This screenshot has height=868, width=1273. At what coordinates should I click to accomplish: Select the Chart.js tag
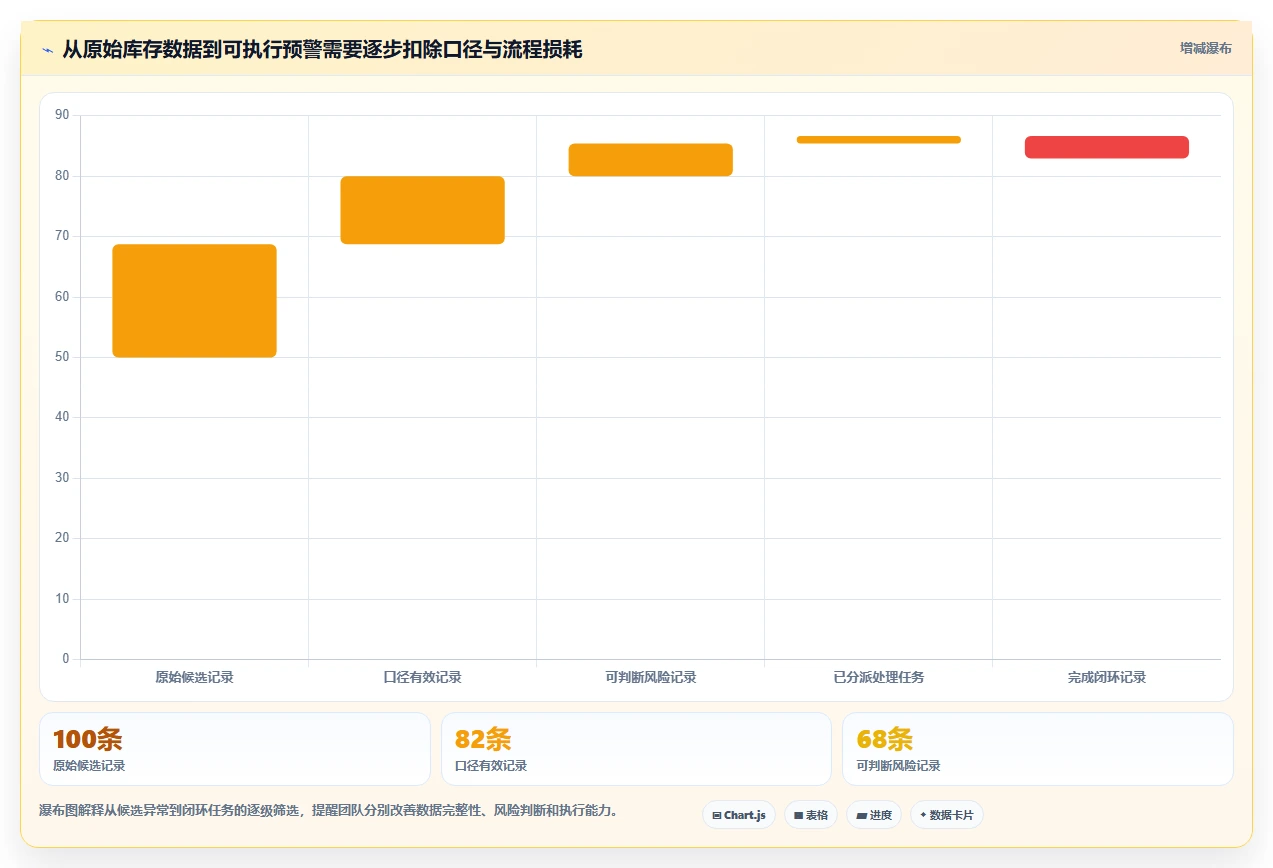[739, 815]
